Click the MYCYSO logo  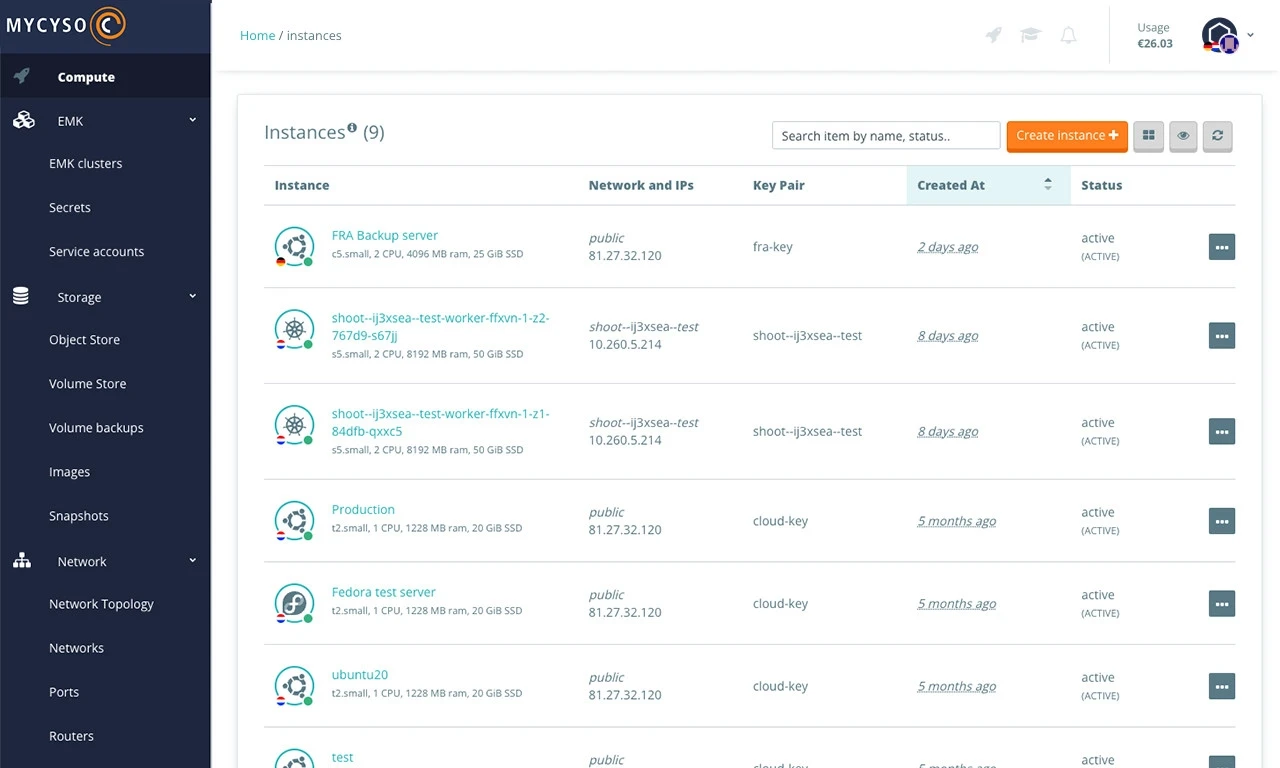65,26
